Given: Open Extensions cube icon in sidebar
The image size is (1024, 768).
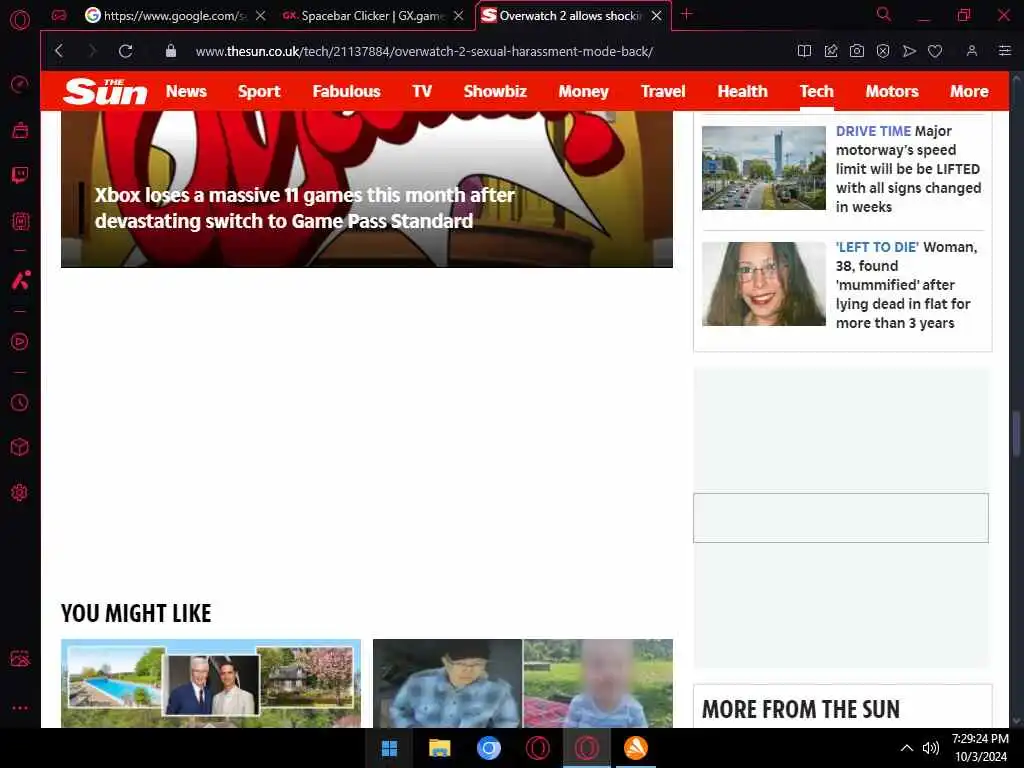Looking at the screenshot, I should (20, 447).
